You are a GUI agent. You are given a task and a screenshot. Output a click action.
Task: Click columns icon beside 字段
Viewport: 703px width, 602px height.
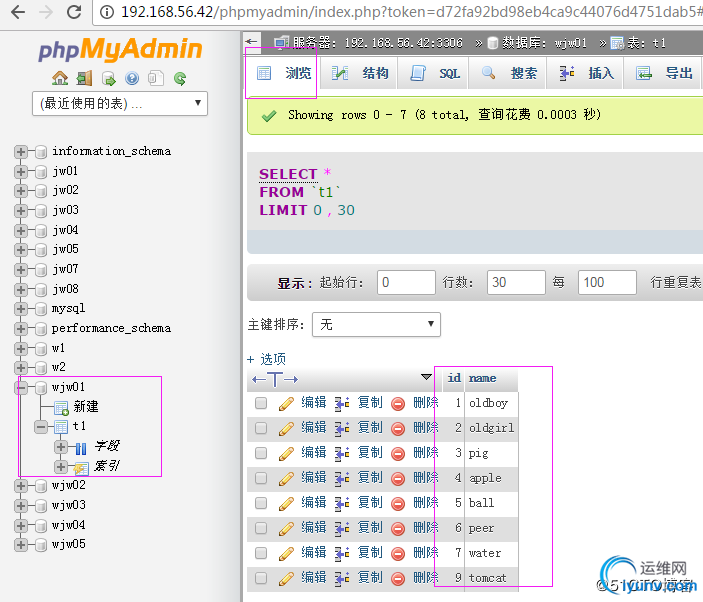coord(81,448)
